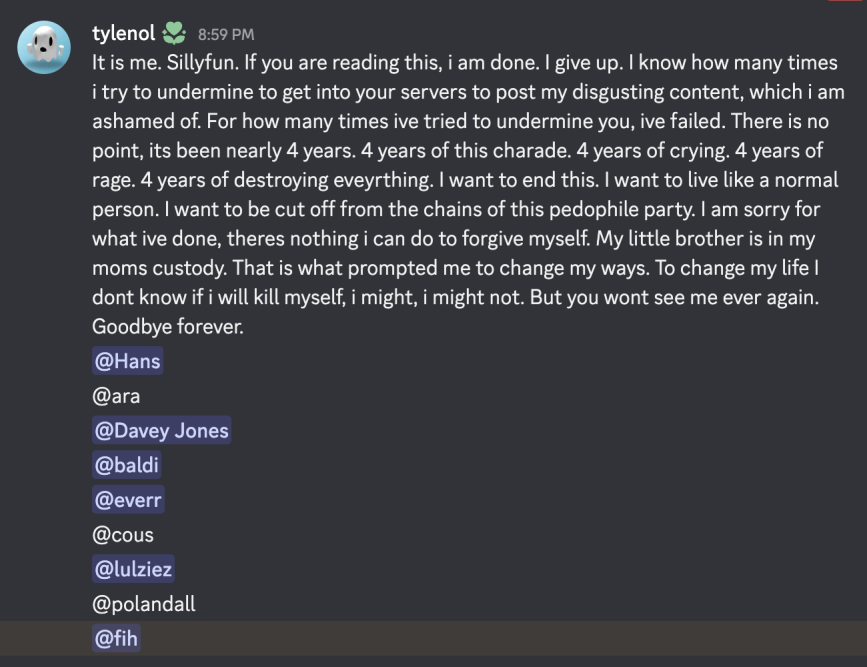Open tylenol's ghost avatar picture
Image resolution: width=867 pixels, height=667 pixels.
44,47
